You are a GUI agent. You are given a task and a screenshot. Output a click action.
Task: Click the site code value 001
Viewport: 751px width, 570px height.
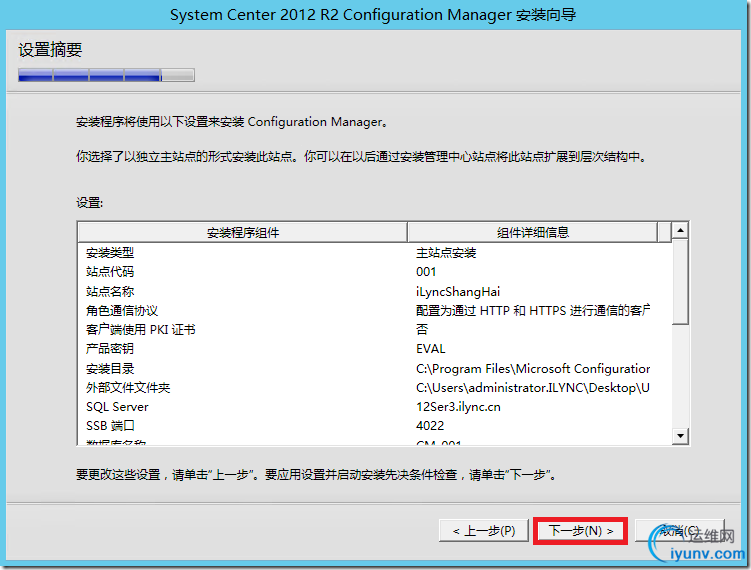click(x=426, y=272)
